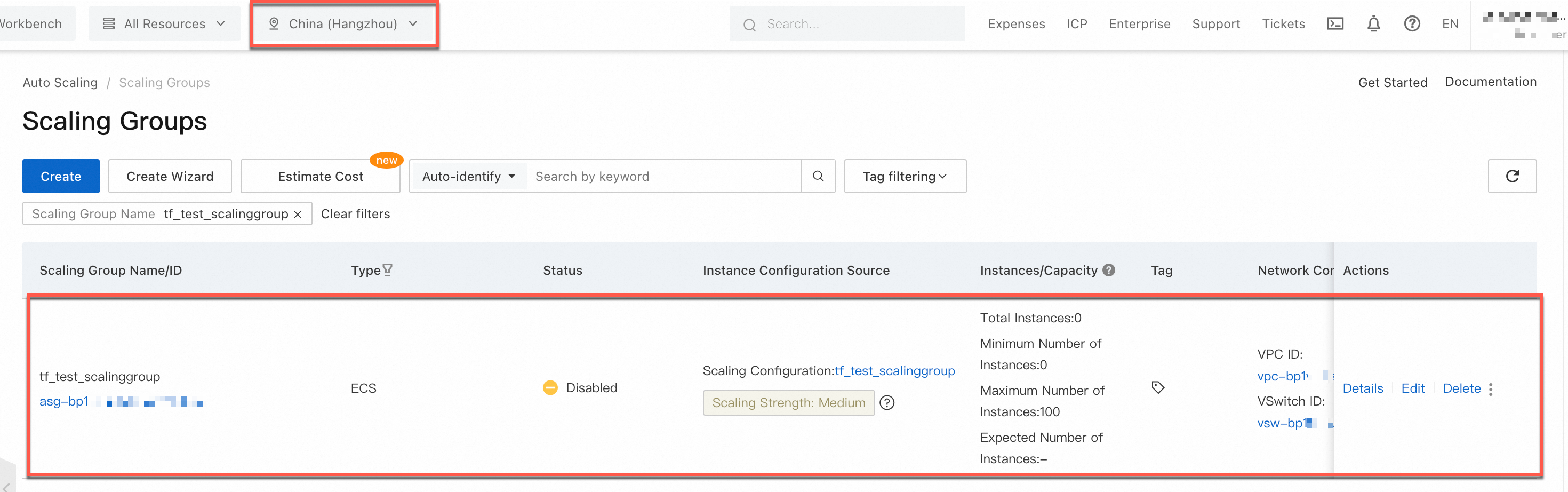Click the magnifier search button beside keyword field

[818, 176]
